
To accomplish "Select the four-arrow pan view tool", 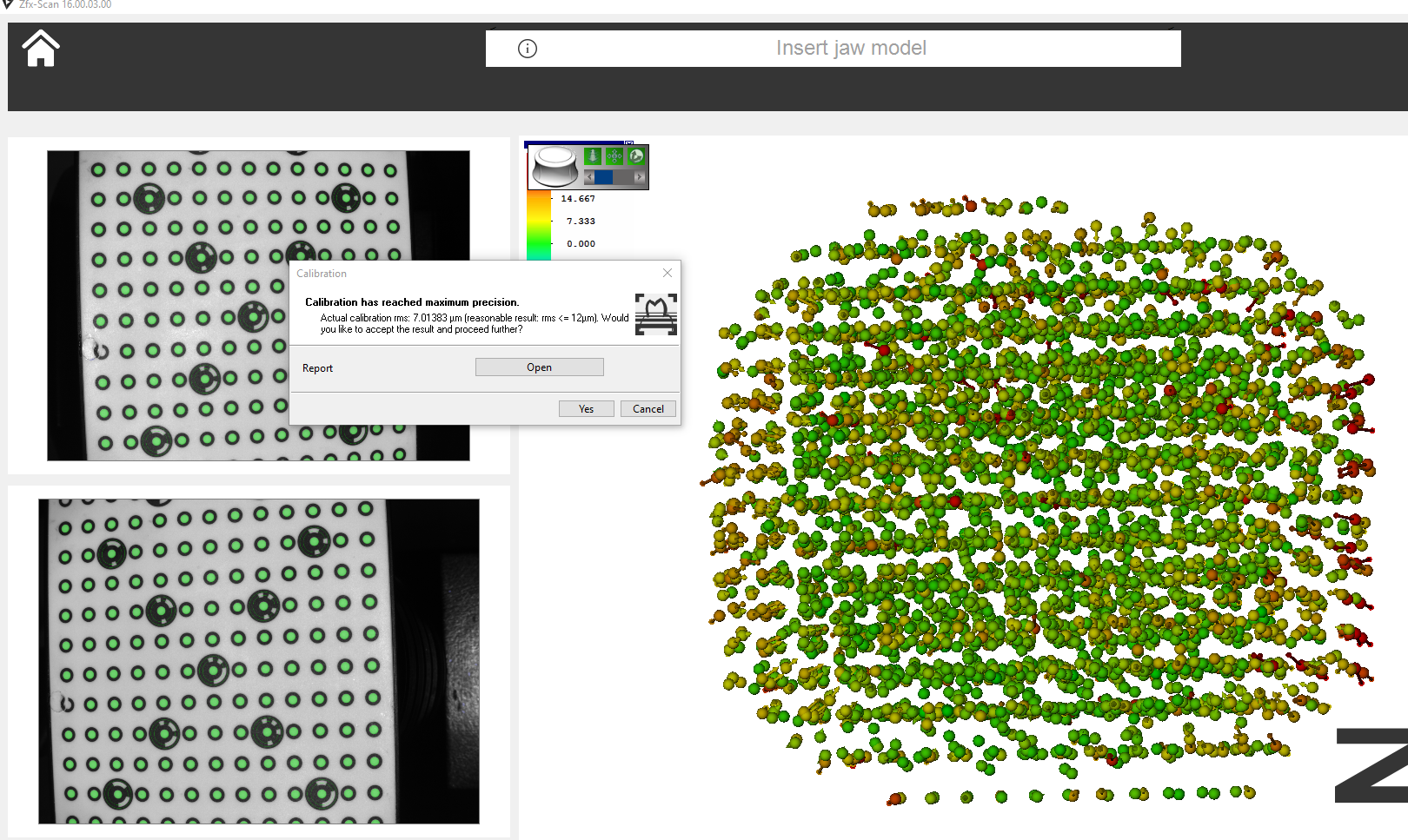I will (614, 156).
